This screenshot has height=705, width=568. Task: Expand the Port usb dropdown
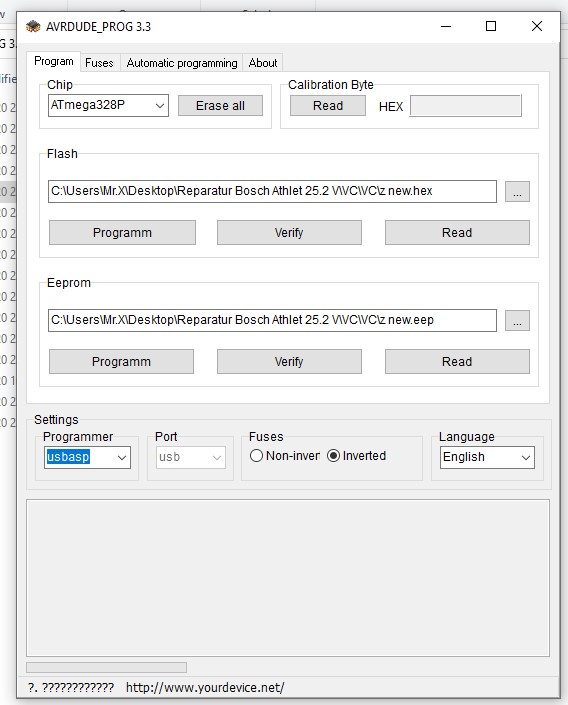191,457
